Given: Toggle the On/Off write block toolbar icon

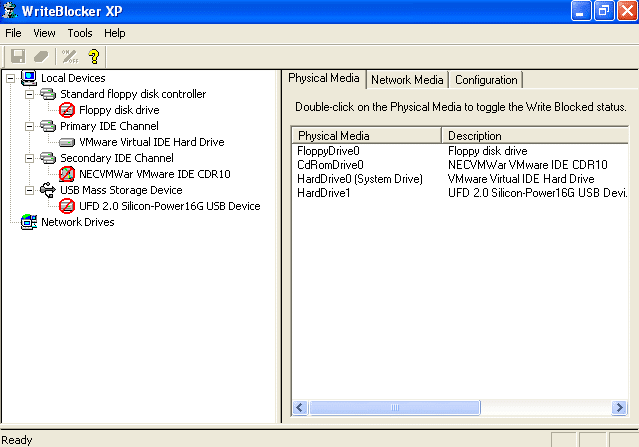Looking at the screenshot, I should [70, 56].
